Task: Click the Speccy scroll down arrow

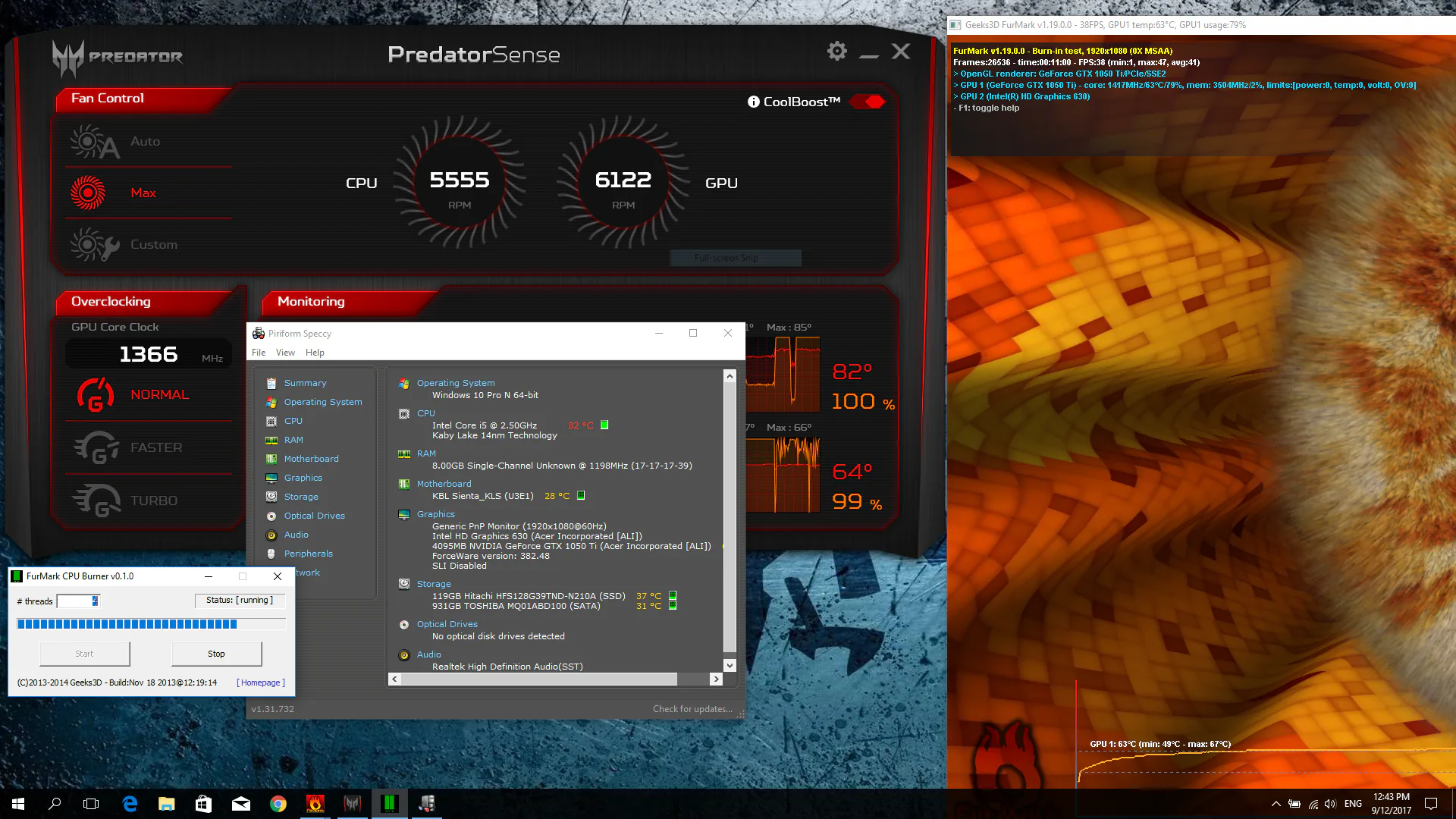Action: pos(730,665)
